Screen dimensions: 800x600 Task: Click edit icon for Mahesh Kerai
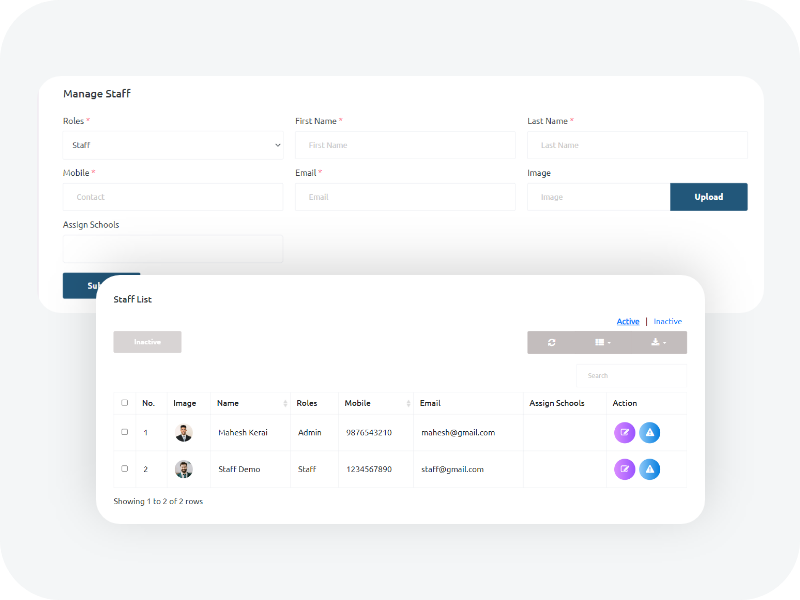click(x=624, y=433)
